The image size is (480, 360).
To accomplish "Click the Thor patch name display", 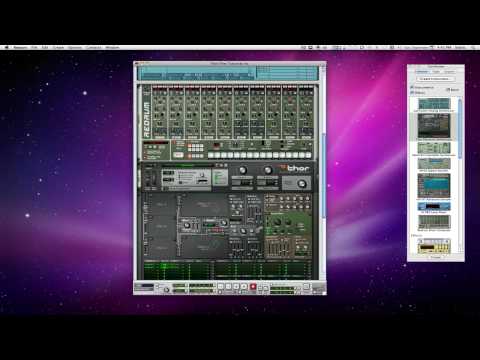I will [188, 165].
